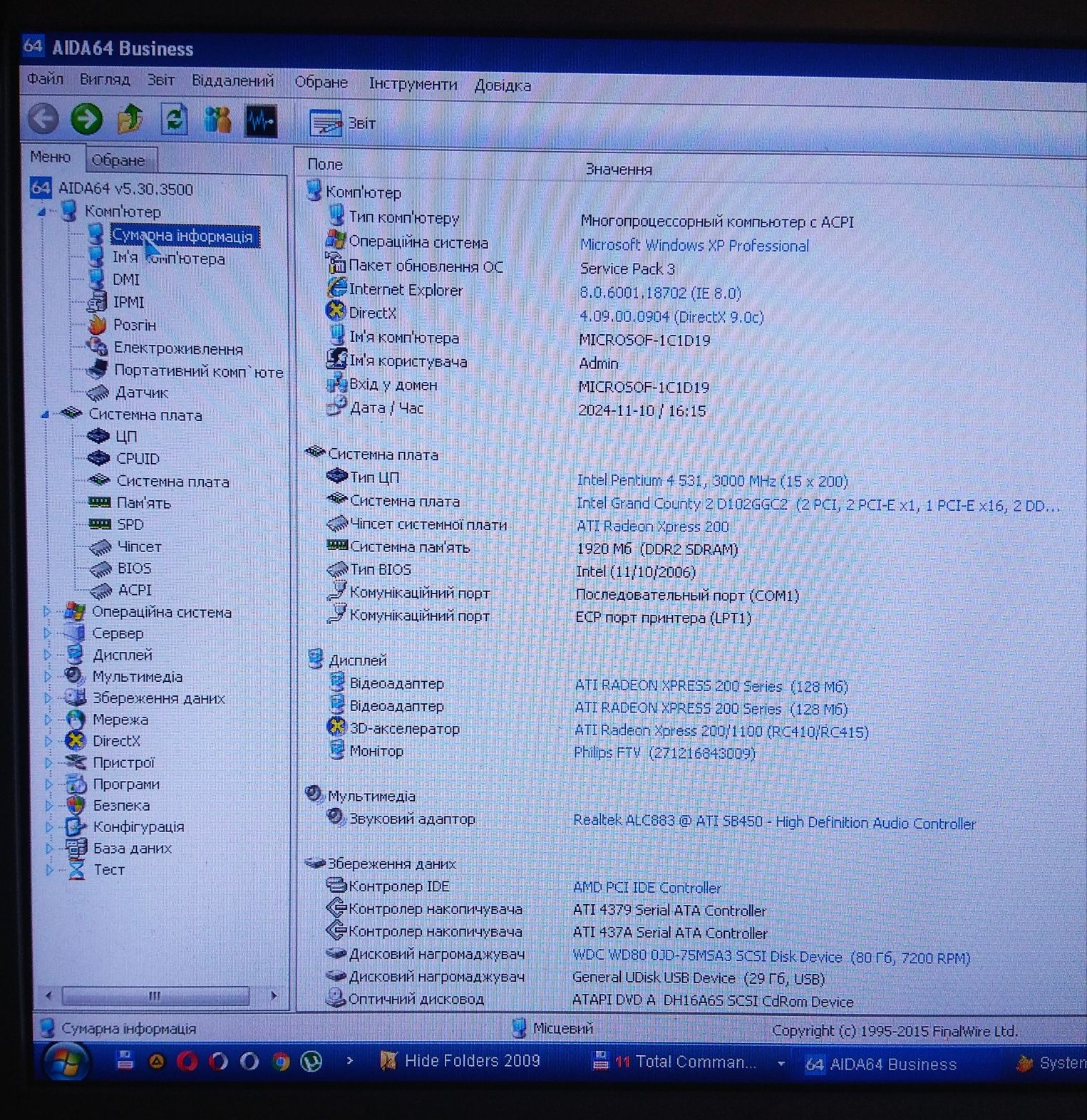The width and height of the screenshot is (1087, 1120).
Task: Open the Realtek ALC883 audio adapter link
Action: point(774,822)
